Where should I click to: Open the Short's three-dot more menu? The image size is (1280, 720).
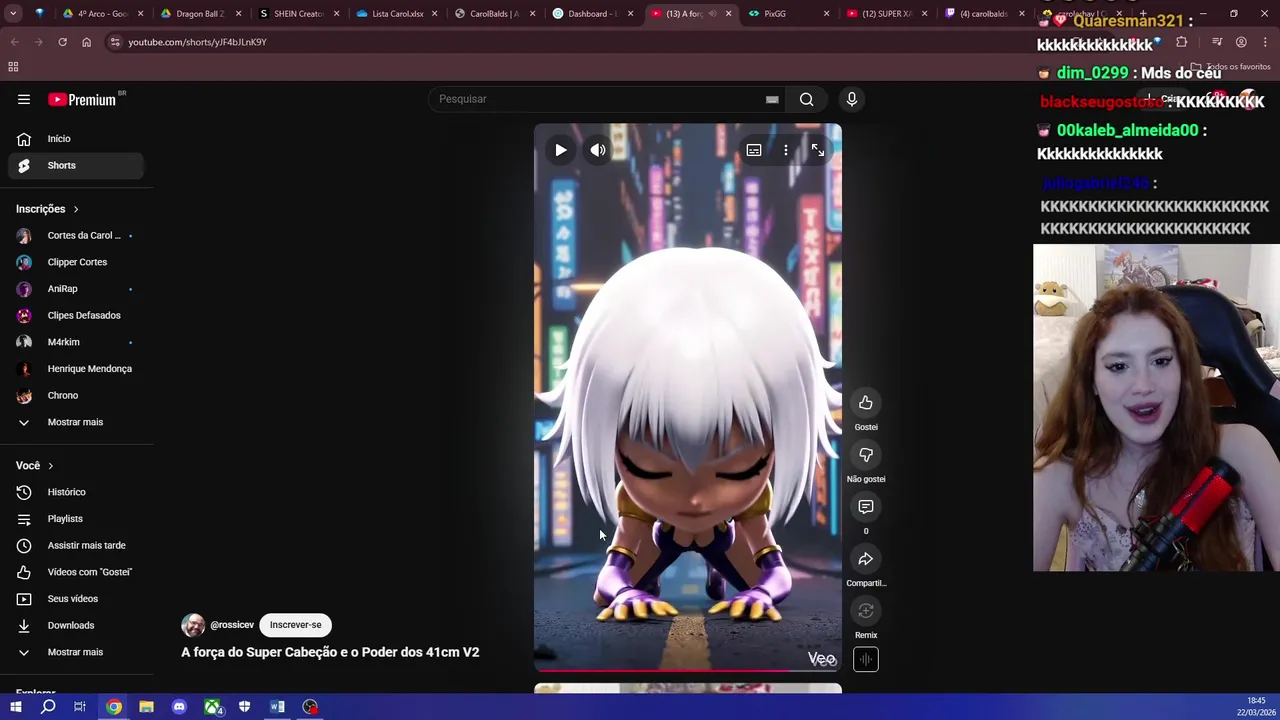click(x=786, y=150)
